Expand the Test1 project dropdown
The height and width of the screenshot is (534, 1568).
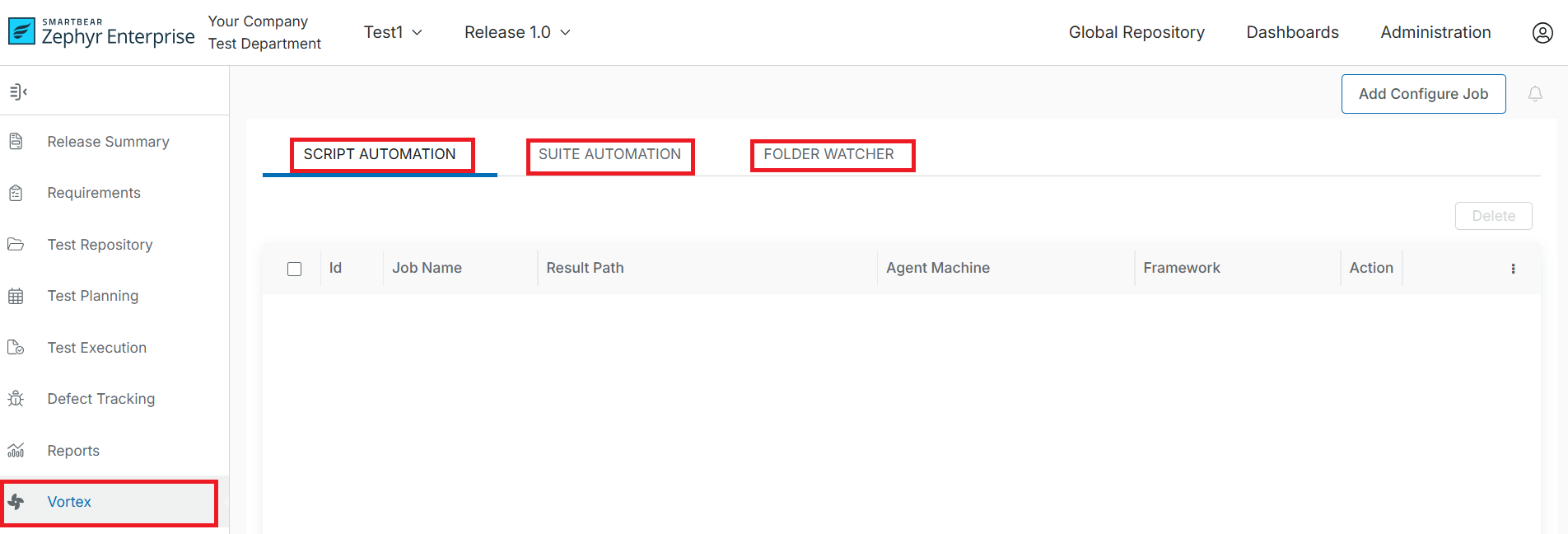[393, 32]
